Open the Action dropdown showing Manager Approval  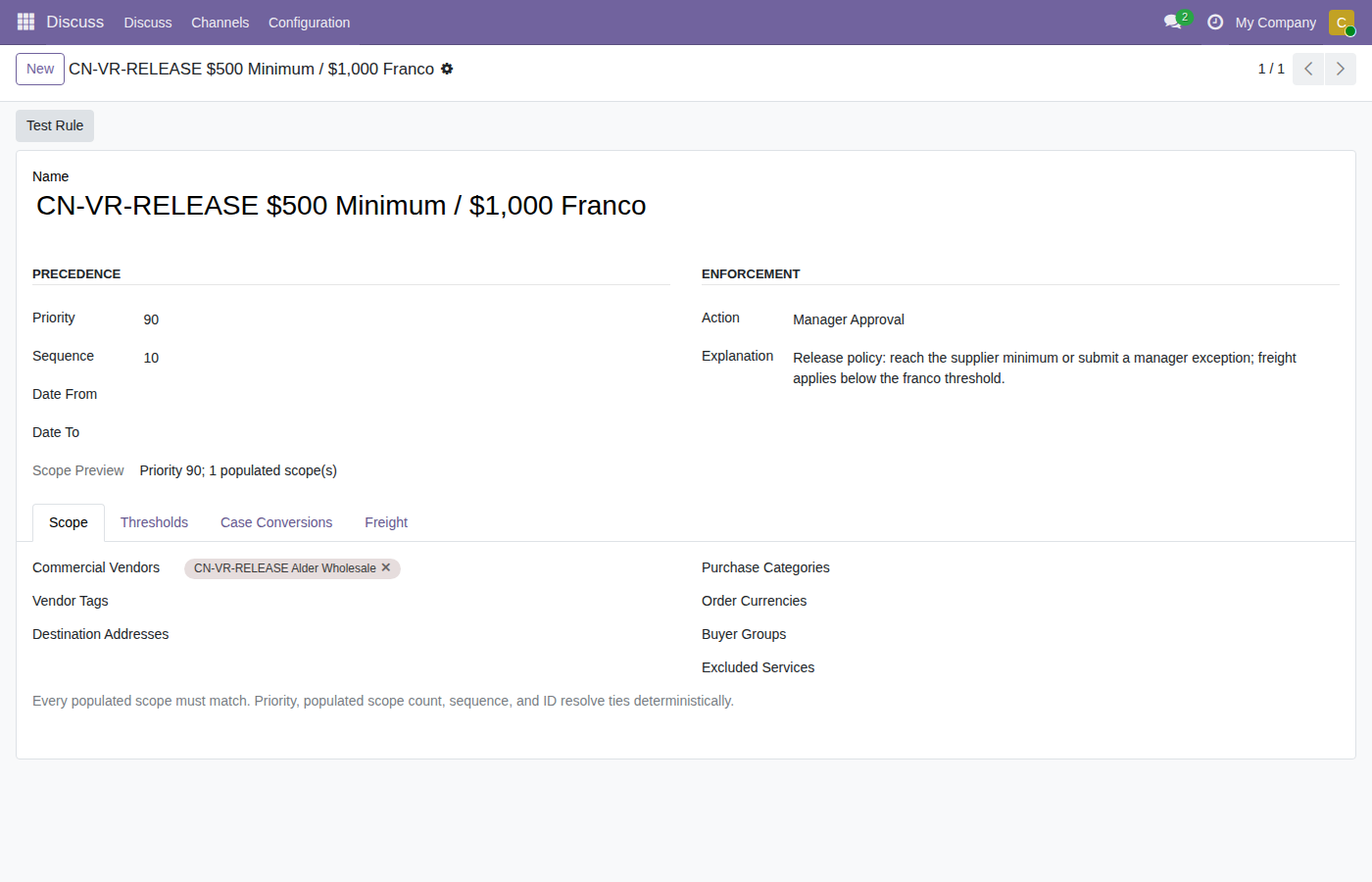(1065, 319)
